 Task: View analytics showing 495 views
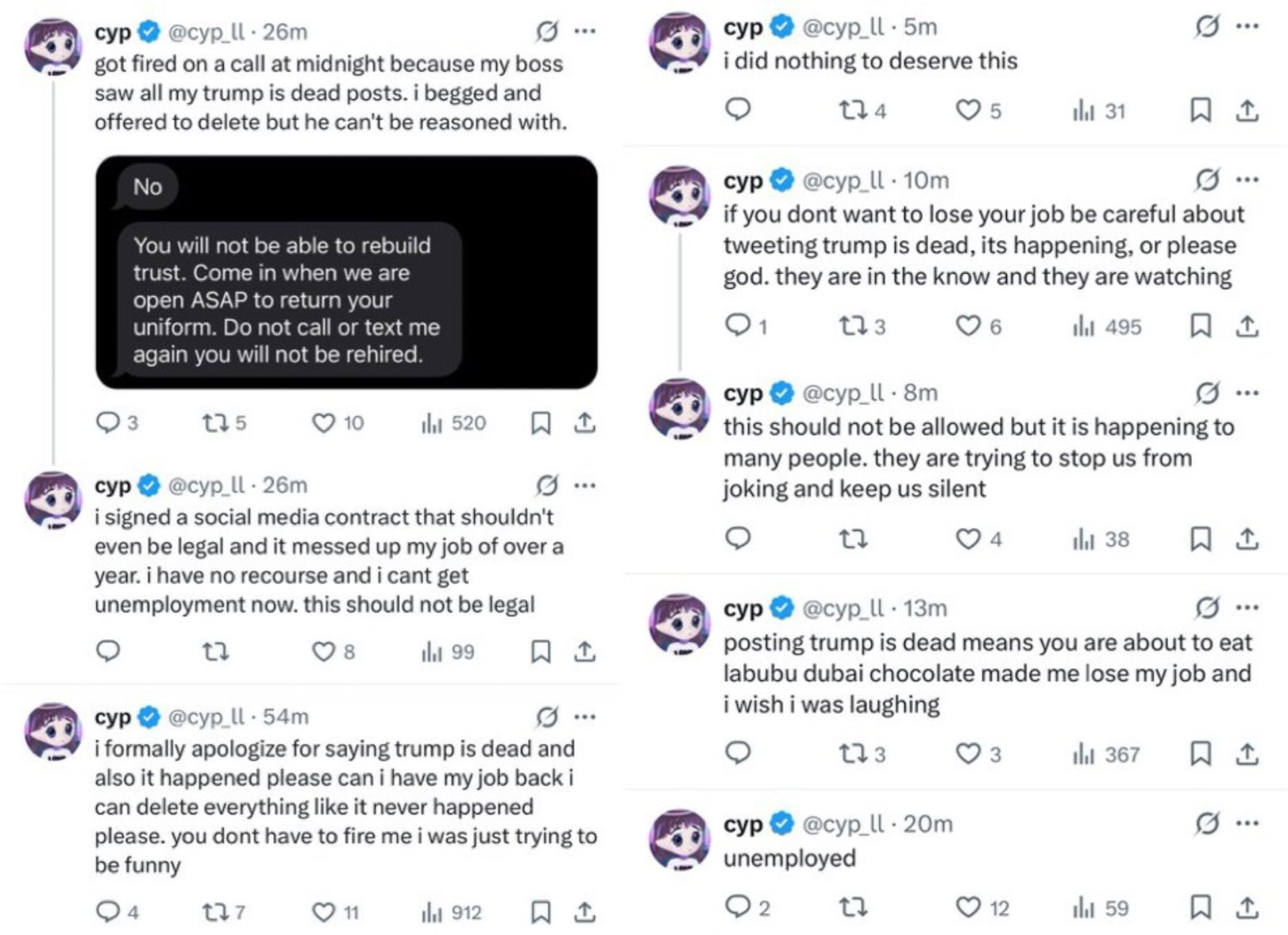click(x=1107, y=326)
